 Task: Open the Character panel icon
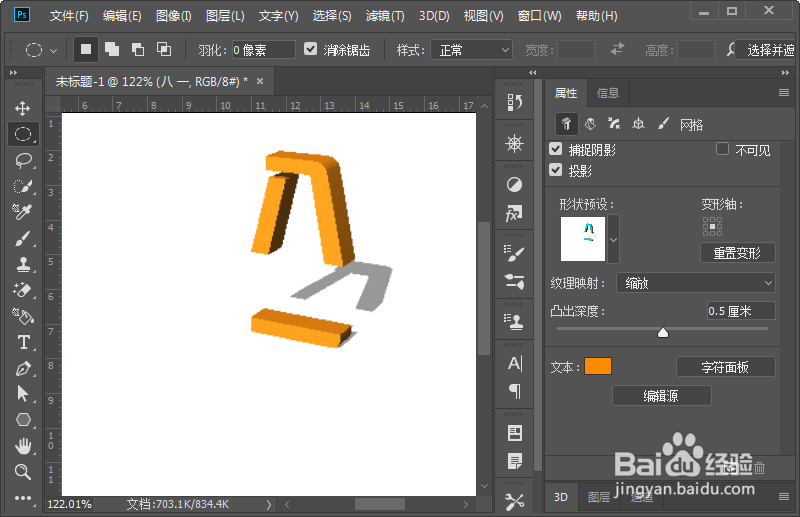(x=514, y=363)
